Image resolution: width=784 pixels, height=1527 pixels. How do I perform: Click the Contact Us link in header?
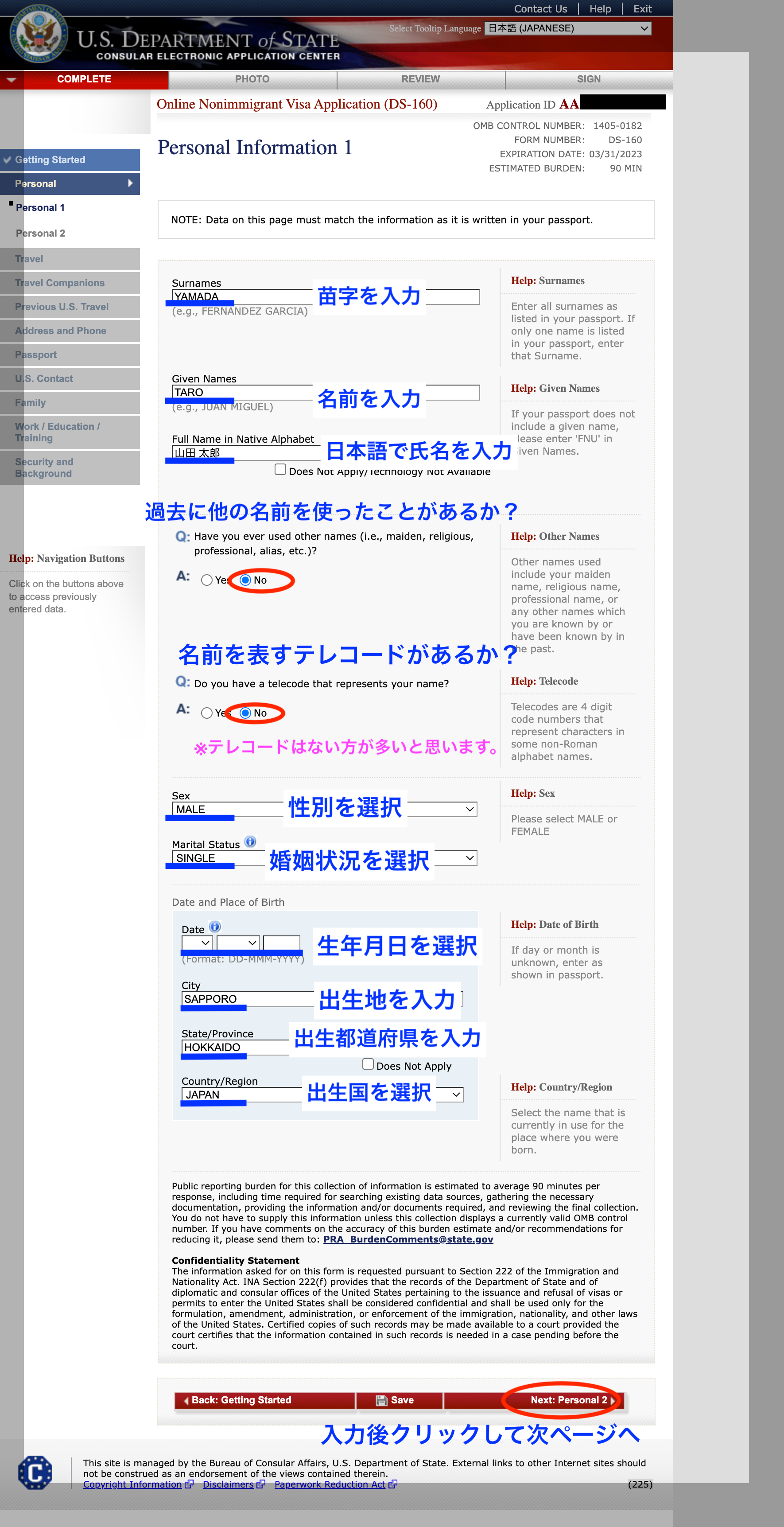[x=540, y=9]
